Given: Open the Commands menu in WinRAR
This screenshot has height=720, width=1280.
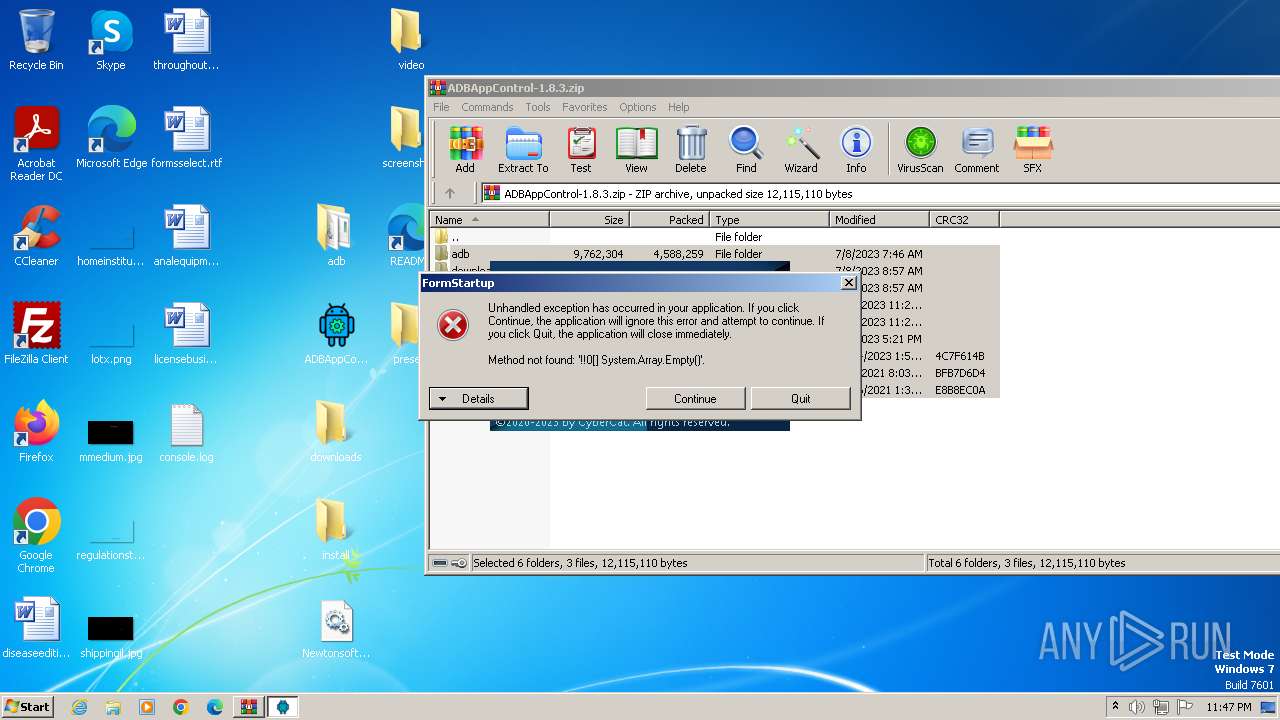Looking at the screenshot, I should tap(487, 107).
